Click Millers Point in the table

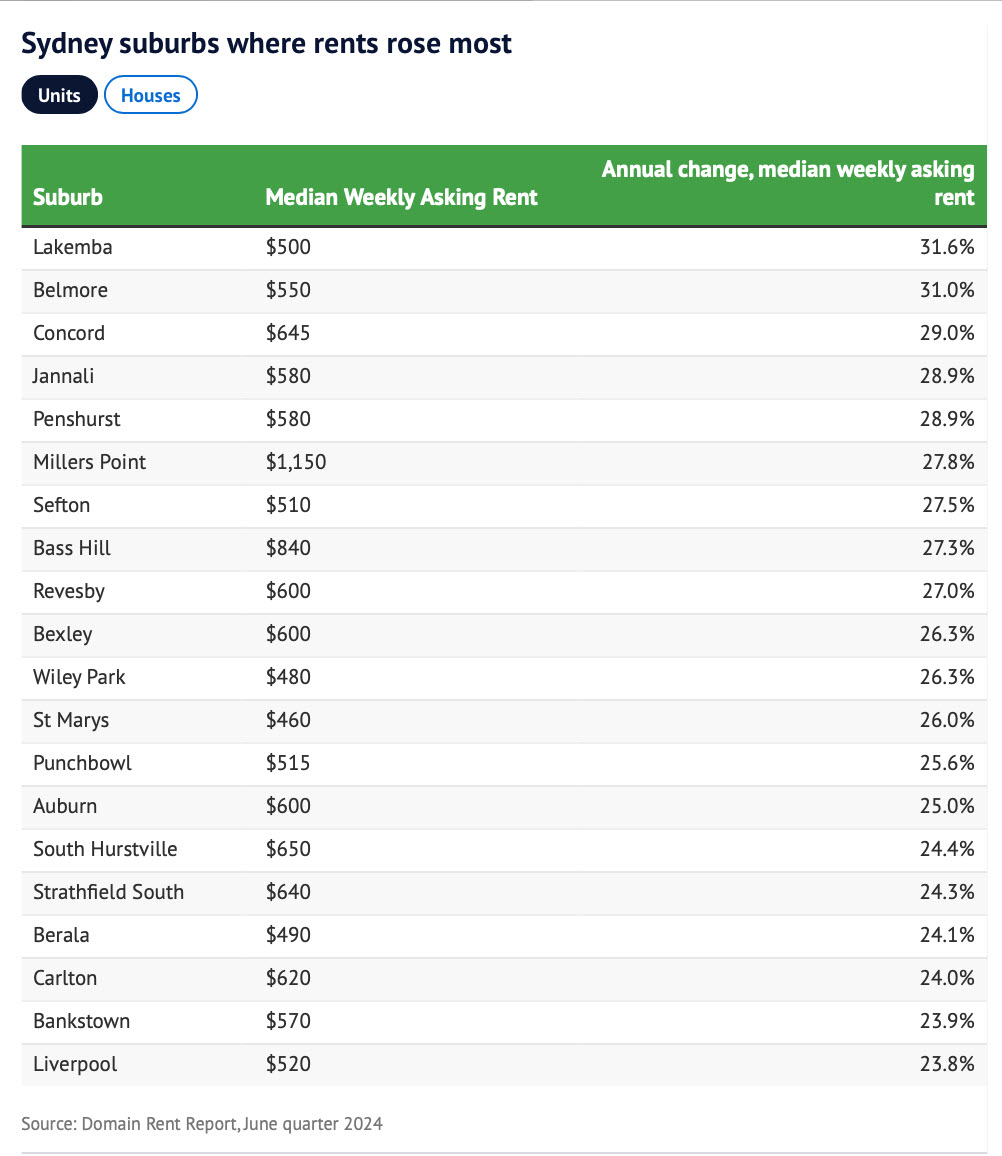point(89,462)
